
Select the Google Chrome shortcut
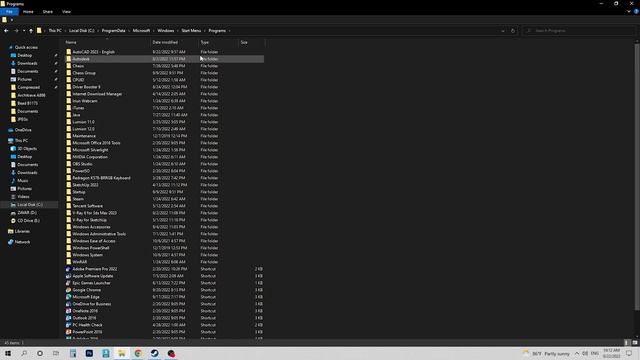tap(87, 290)
